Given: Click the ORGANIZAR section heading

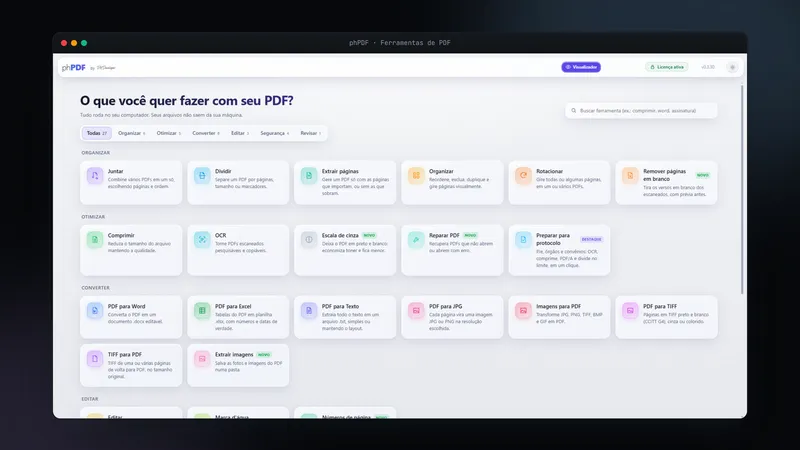Looking at the screenshot, I should coord(95,153).
